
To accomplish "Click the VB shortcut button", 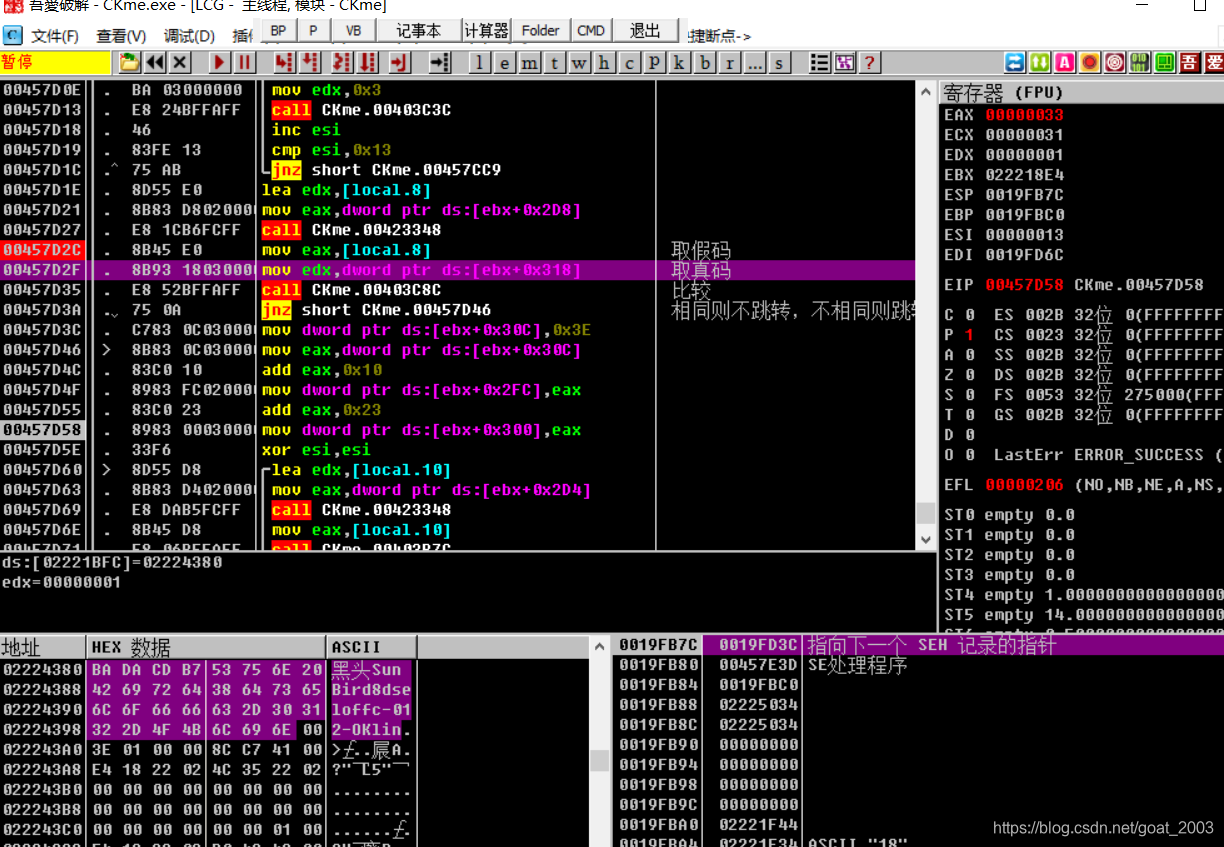I will click(x=354, y=31).
